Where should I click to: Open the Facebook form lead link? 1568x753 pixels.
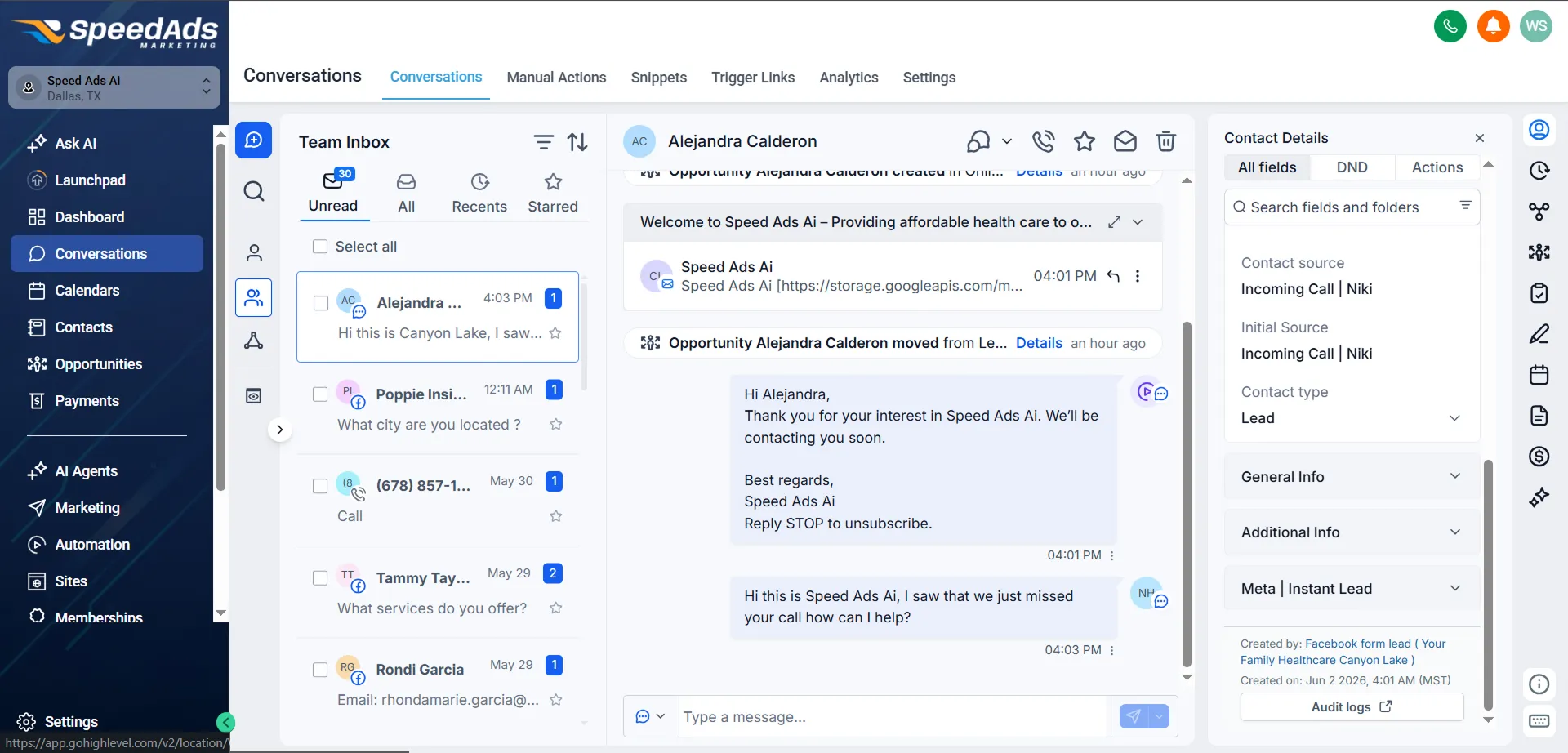click(x=1343, y=652)
